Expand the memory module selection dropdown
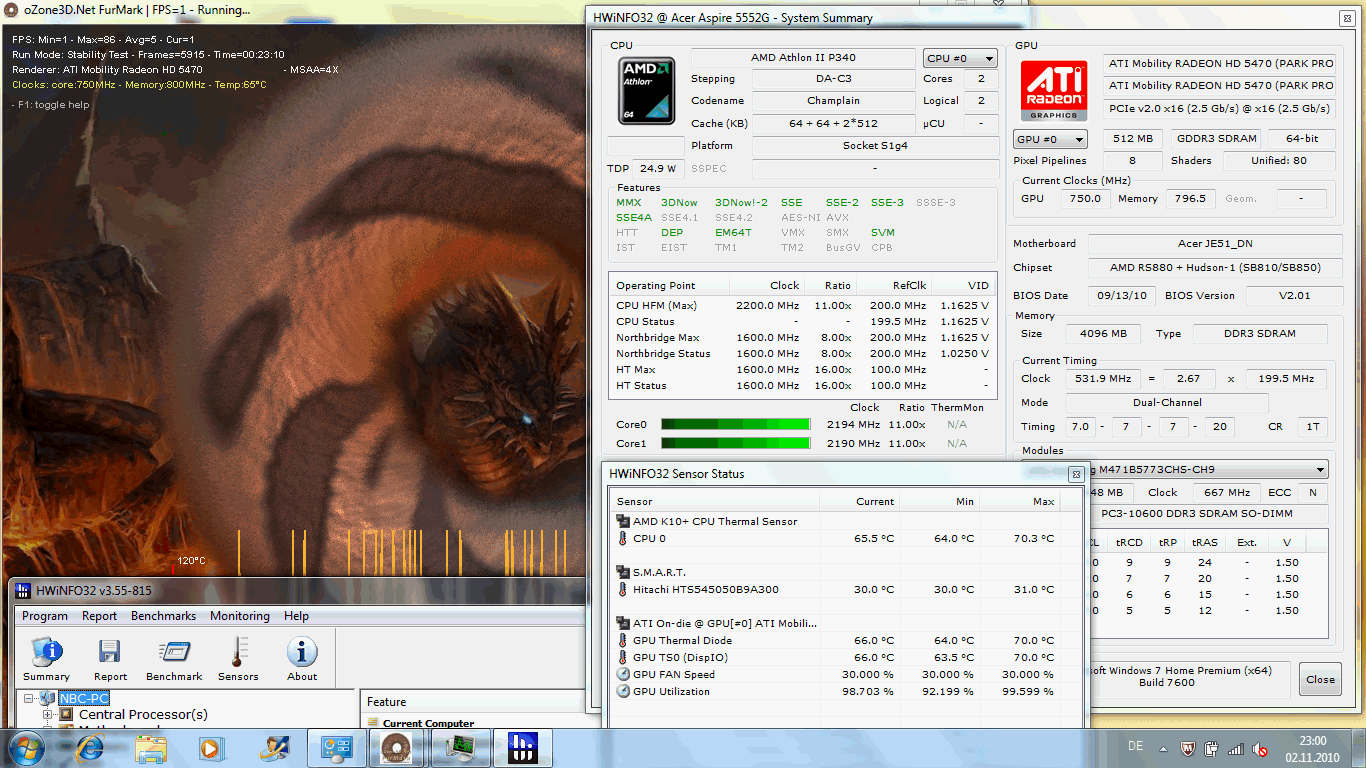 click(1320, 470)
